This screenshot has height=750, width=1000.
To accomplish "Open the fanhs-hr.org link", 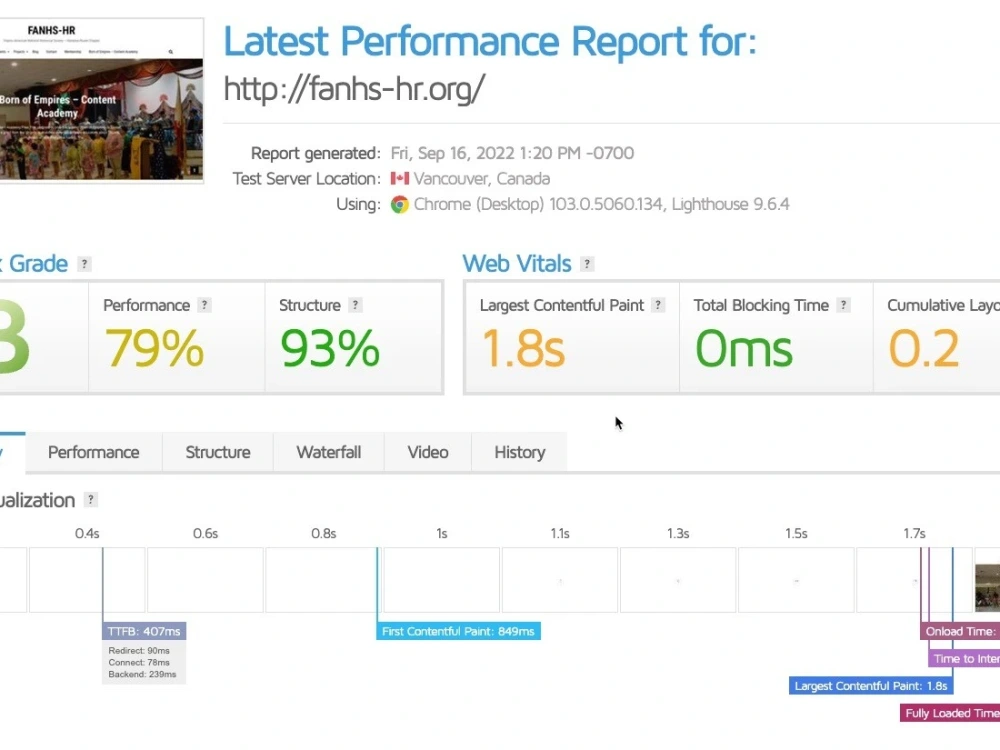I will tap(354, 88).
